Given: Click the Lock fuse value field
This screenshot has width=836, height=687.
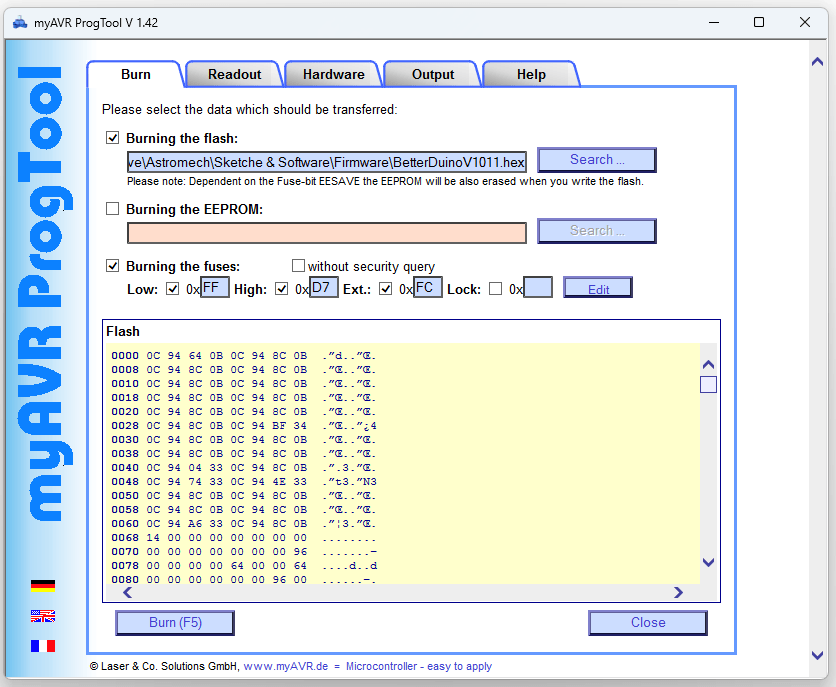Looking at the screenshot, I should 538,288.
